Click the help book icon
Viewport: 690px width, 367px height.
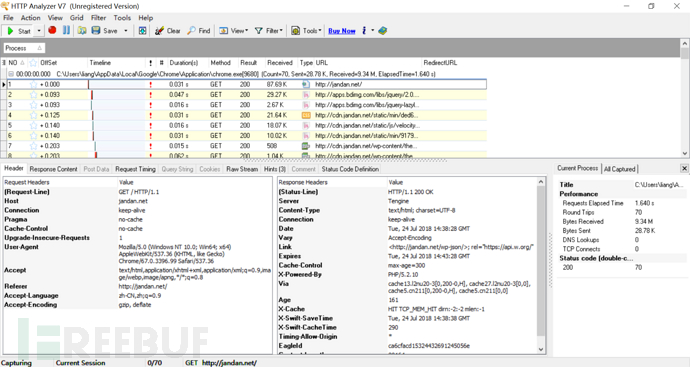382,30
